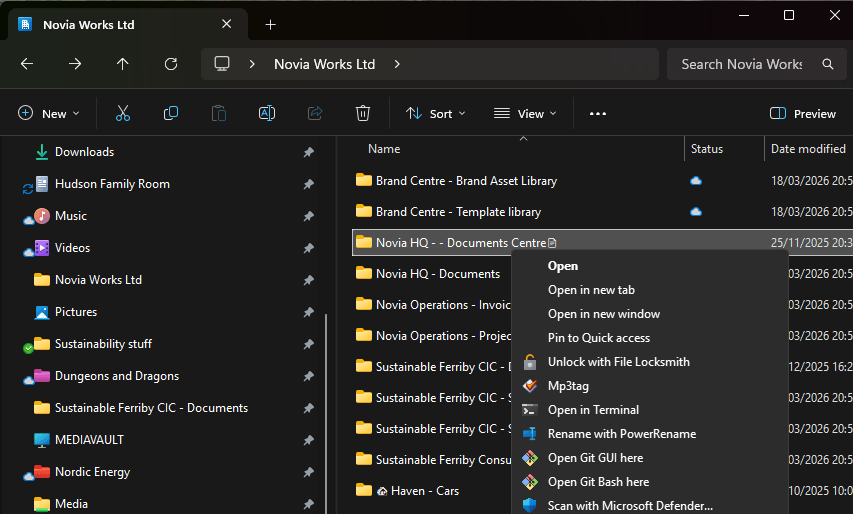This screenshot has height=514, width=853.
Task: Select Unlock with File Locksmith
Action: click(618, 362)
